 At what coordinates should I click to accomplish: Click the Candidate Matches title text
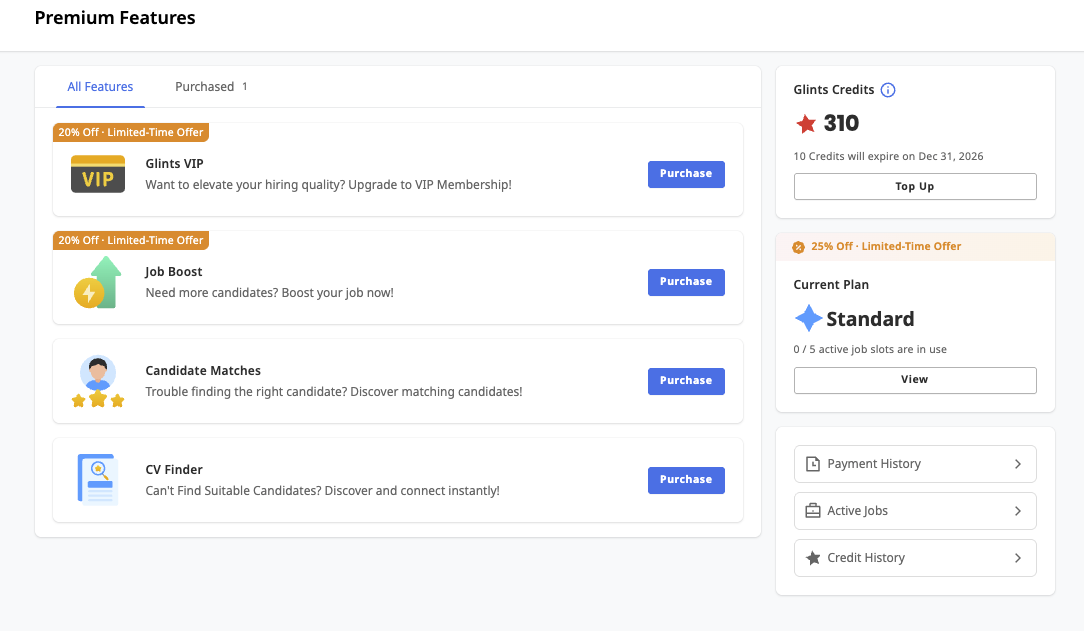[203, 370]
